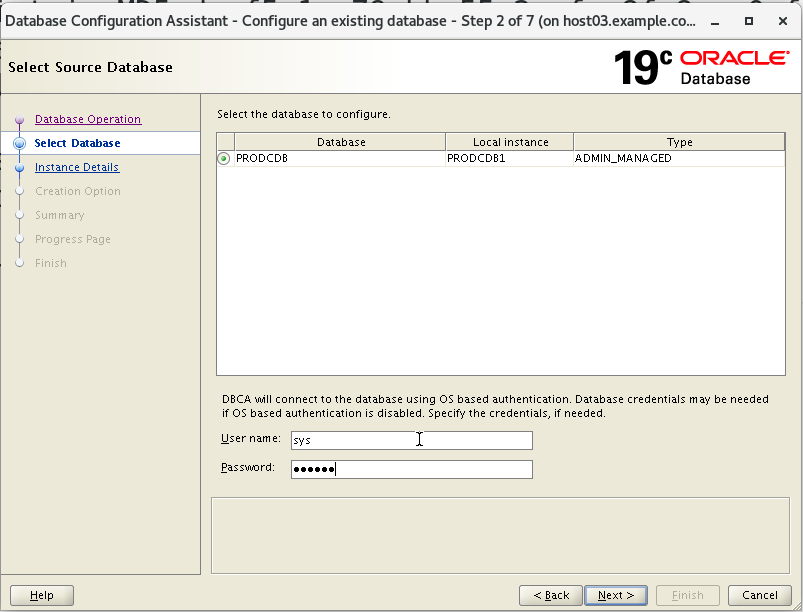Select the PRODCDB1 local instance cell
803x612 pixels.
coord(510,158)
